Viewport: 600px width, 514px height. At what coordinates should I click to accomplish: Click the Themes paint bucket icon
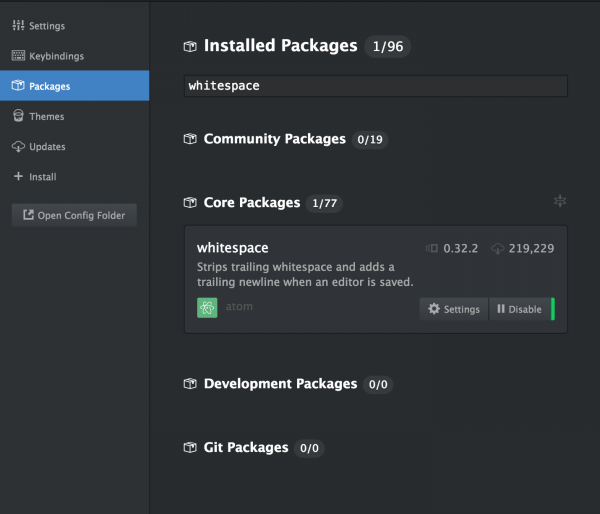(x=18, y=116)
